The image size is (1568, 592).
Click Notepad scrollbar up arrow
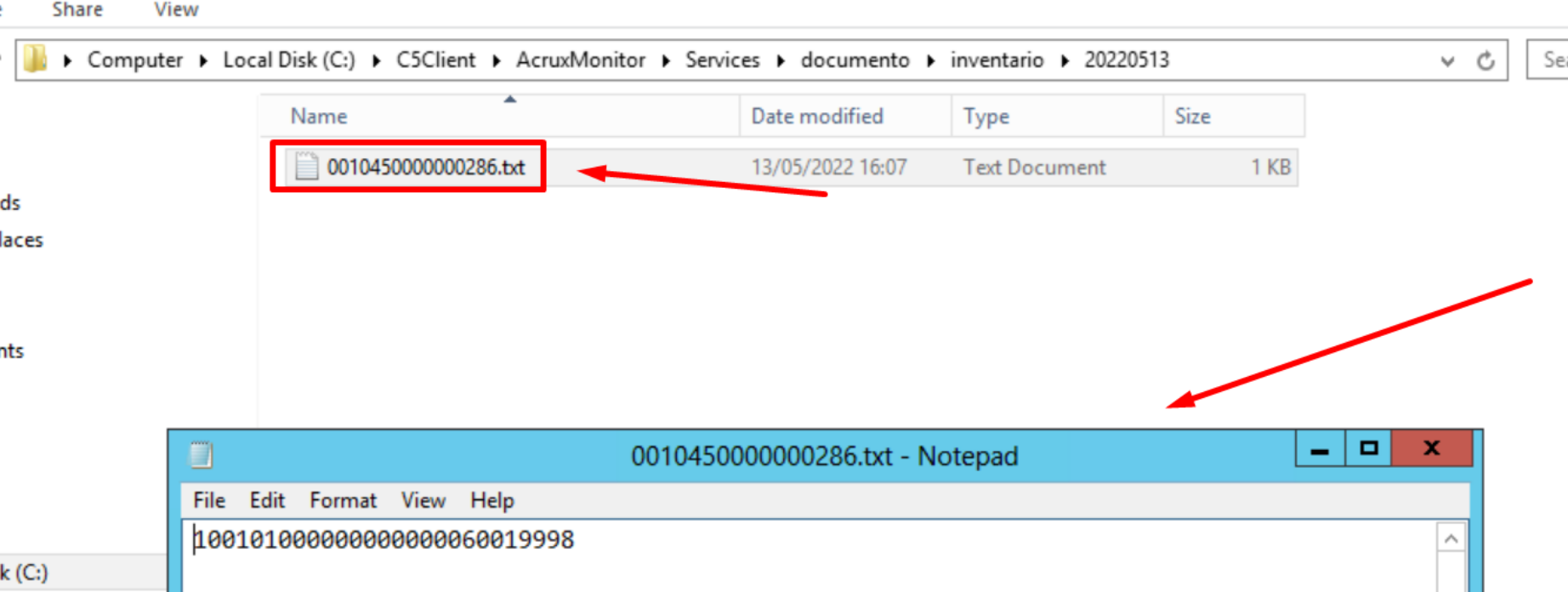1452,539
